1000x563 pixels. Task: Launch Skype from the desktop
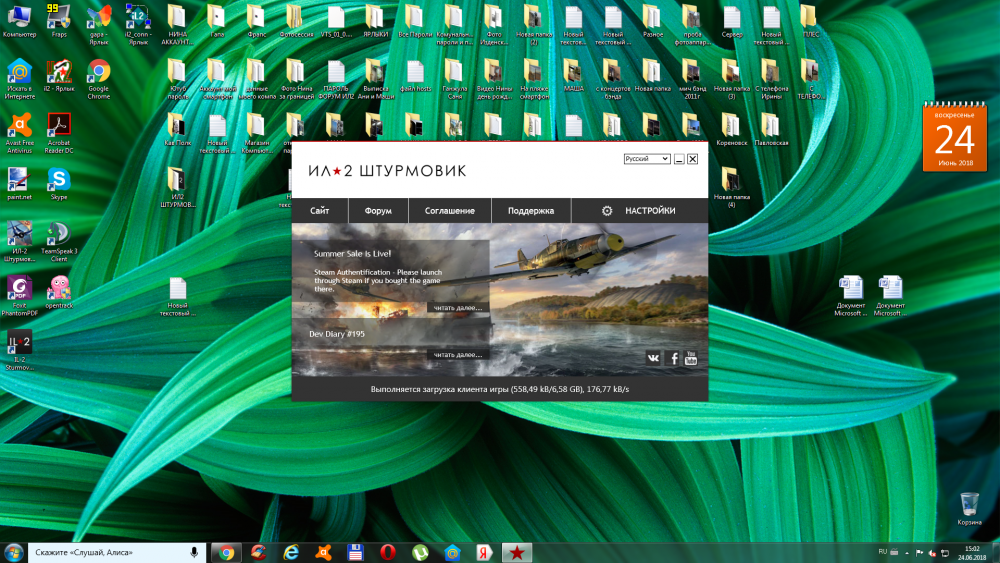click(59, 183)
